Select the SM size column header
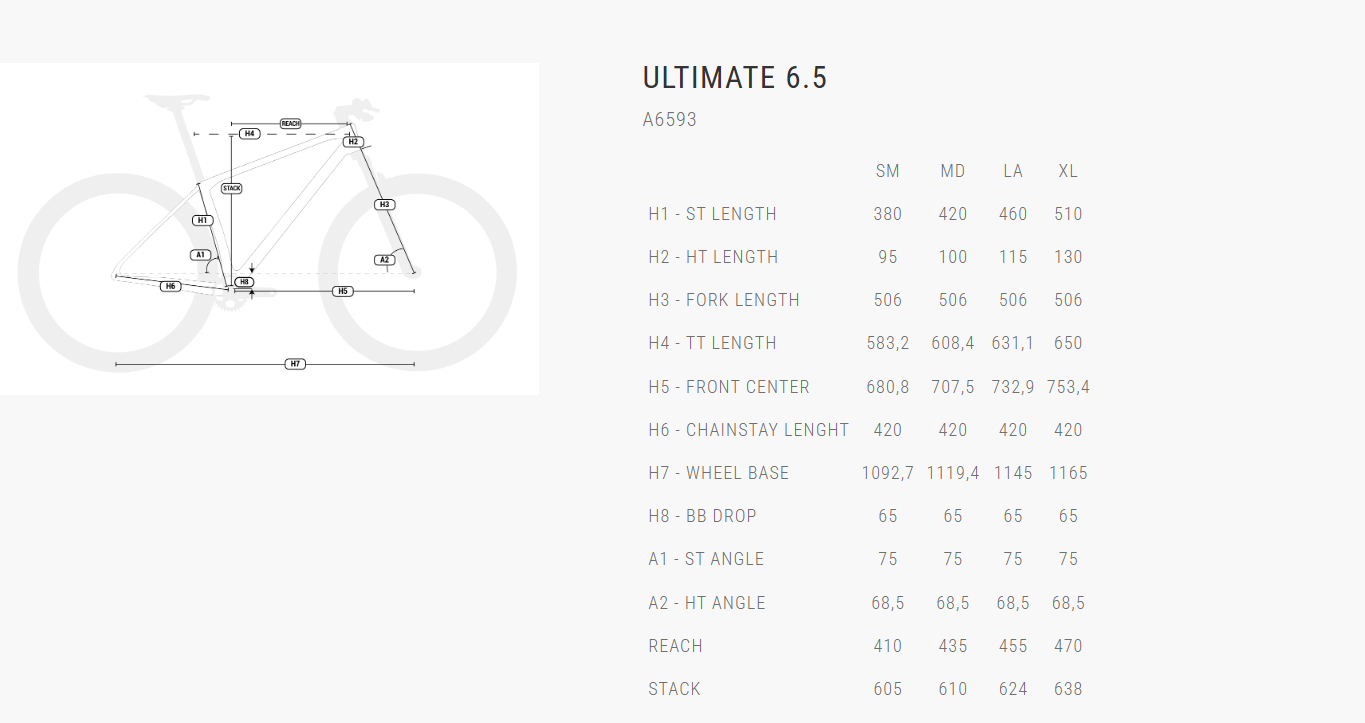The height and width of the screenshot is (723, 1365). (887, 171)
